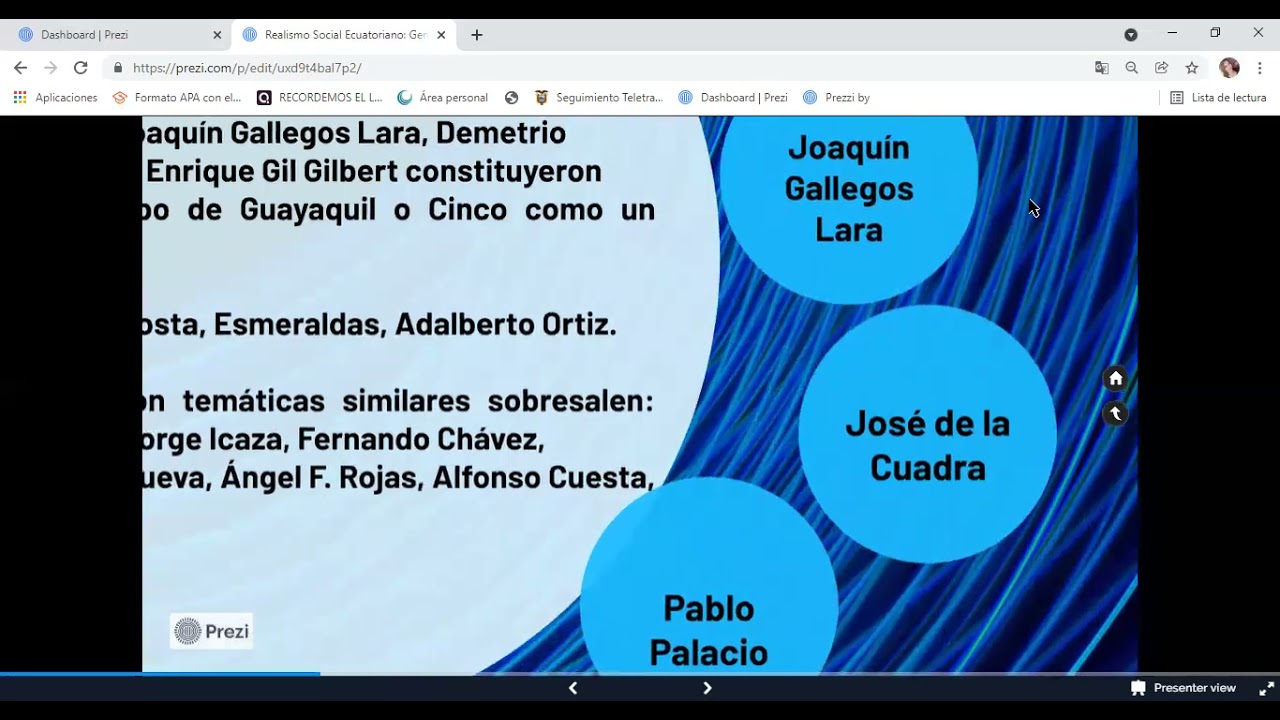Close the Dashboard | Prezi tab
Viewport: 1280px width, 720px height.
click(x=217, y=35)
